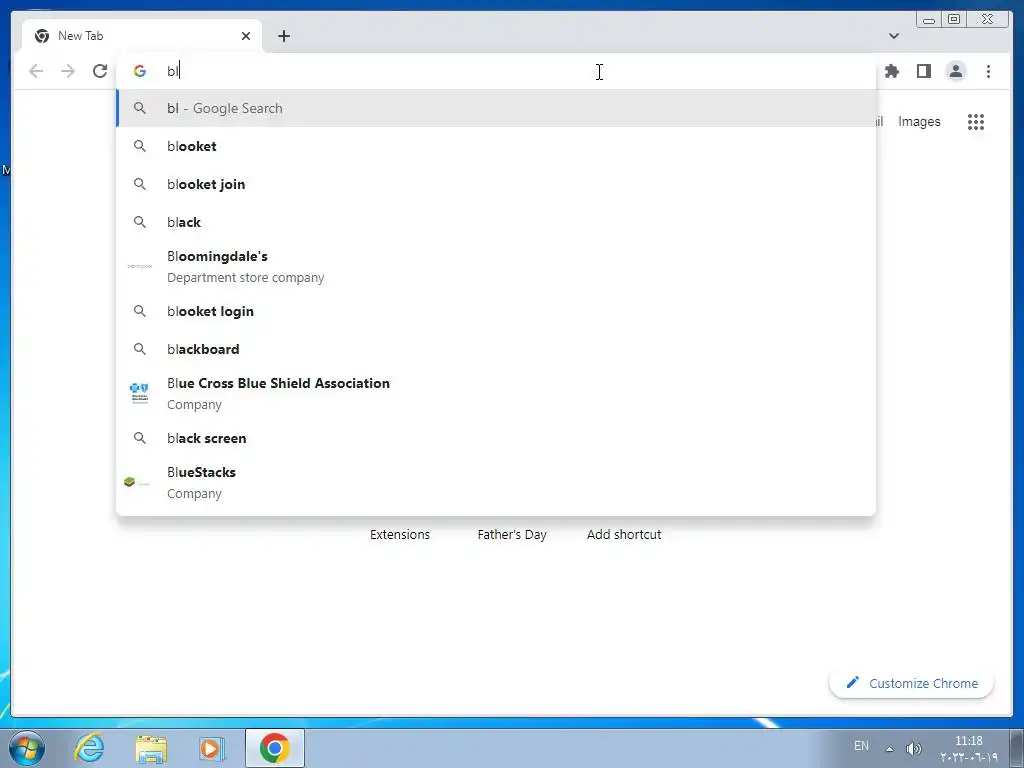Go back with the left arrow

coord(37,71)
